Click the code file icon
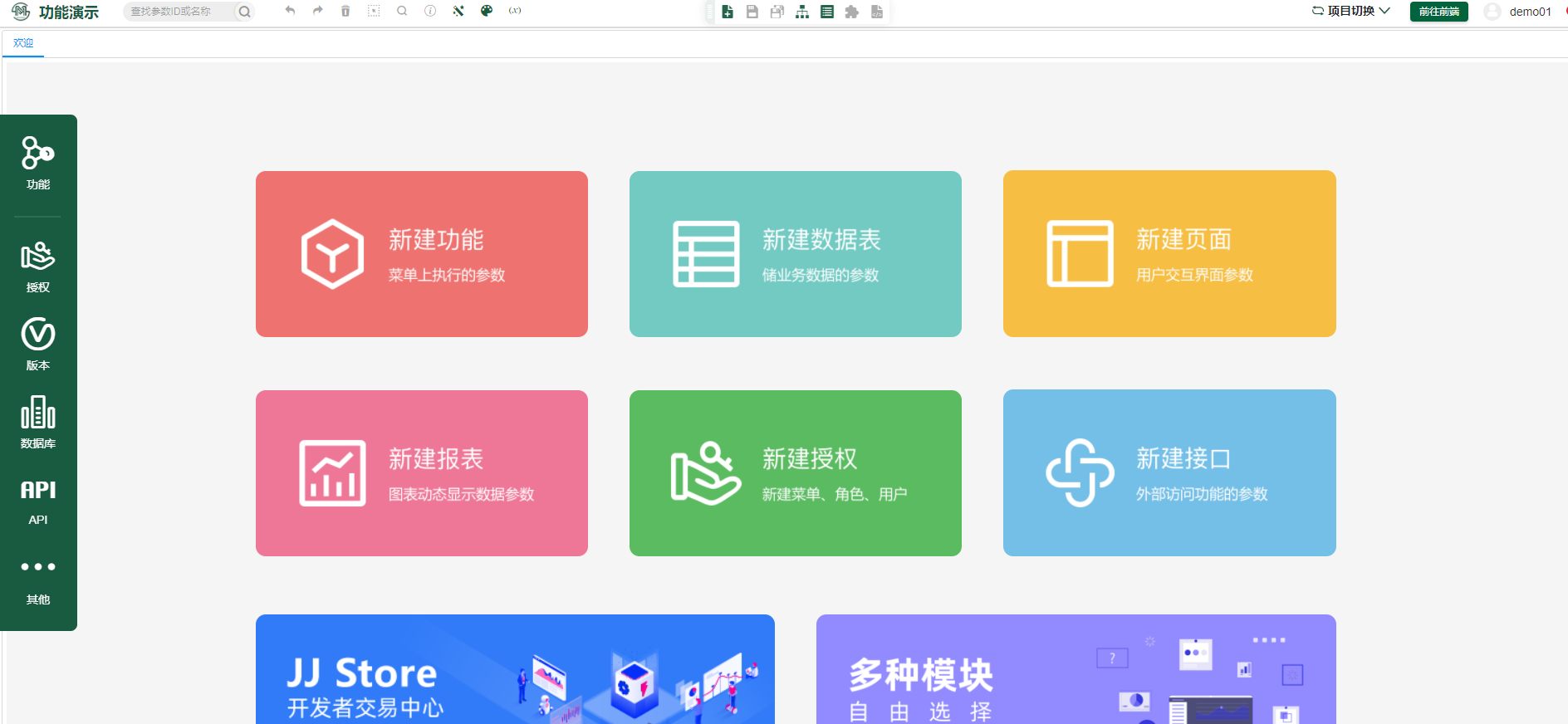Screen dimensions: 1568x724 877,12
